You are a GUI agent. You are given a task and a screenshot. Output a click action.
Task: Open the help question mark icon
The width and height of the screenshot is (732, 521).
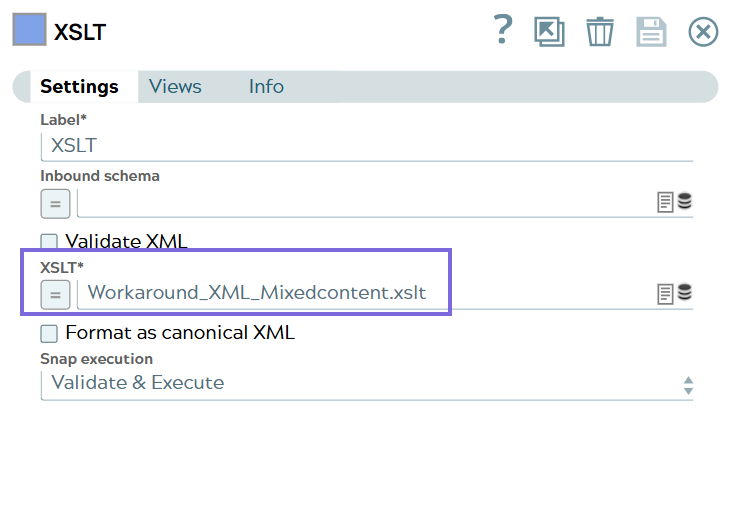point(502,30)
